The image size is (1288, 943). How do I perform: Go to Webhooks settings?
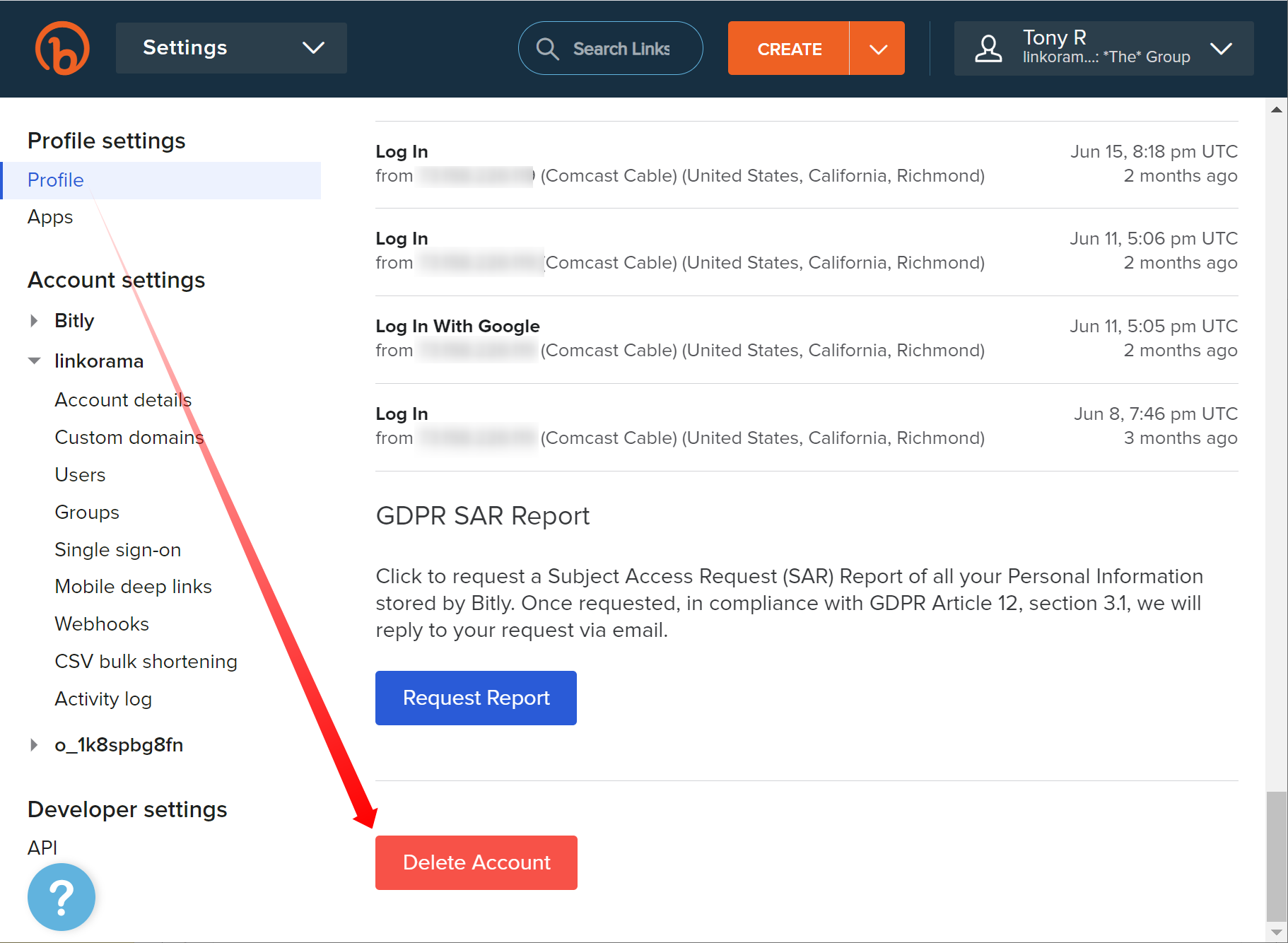[x=102, y=624]
